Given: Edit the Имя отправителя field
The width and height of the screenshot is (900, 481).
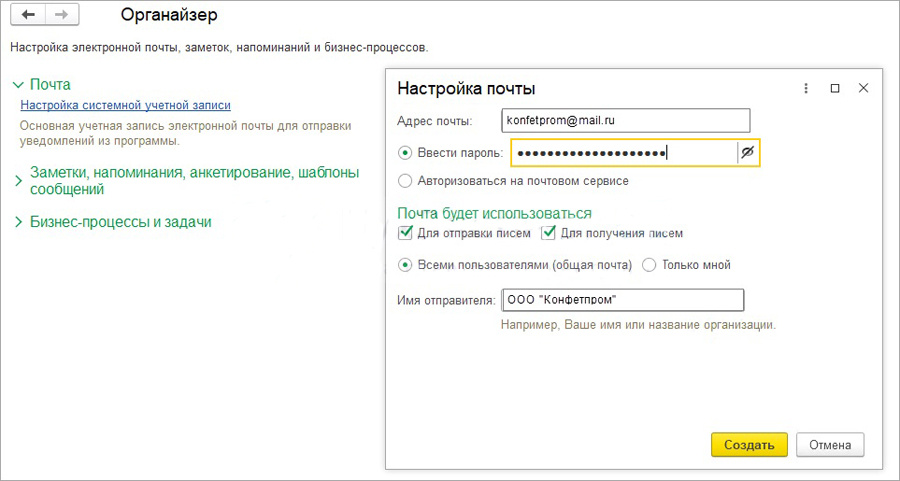Looking at the screenshot, I should tap(623, 300).
